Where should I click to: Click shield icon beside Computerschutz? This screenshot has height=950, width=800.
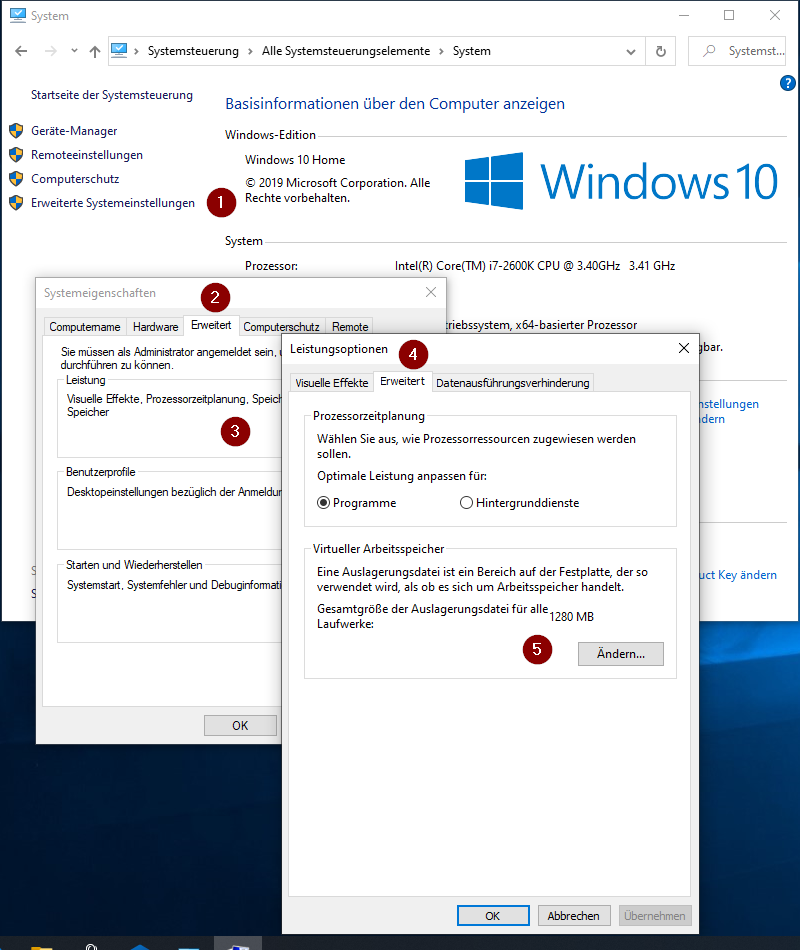pos(16,179)
